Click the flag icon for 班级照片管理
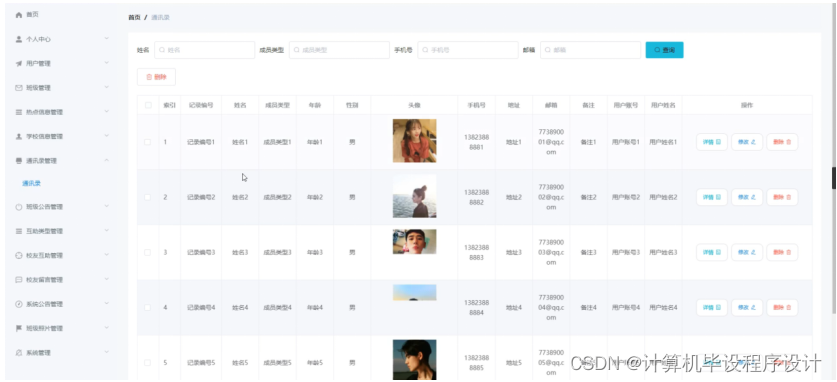 coord(19,329)
